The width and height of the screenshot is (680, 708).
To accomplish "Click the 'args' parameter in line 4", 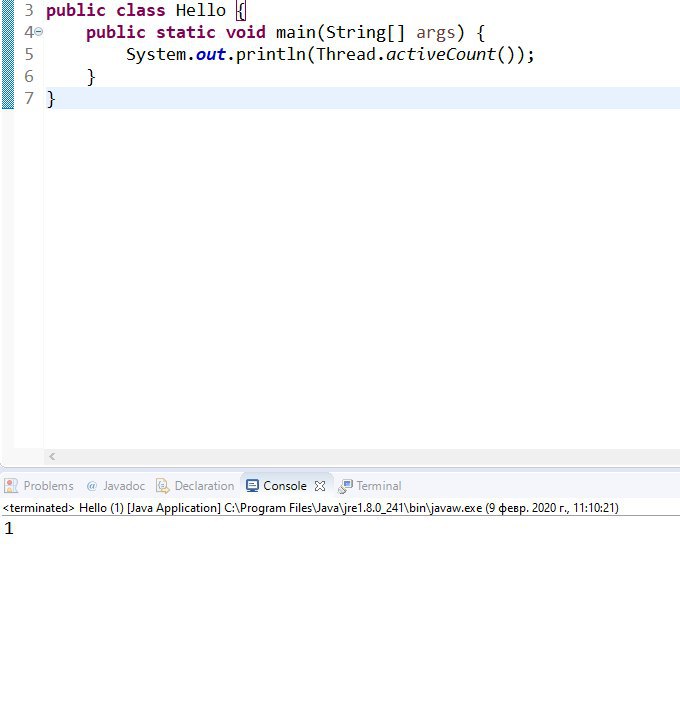I will click(436, 33).
